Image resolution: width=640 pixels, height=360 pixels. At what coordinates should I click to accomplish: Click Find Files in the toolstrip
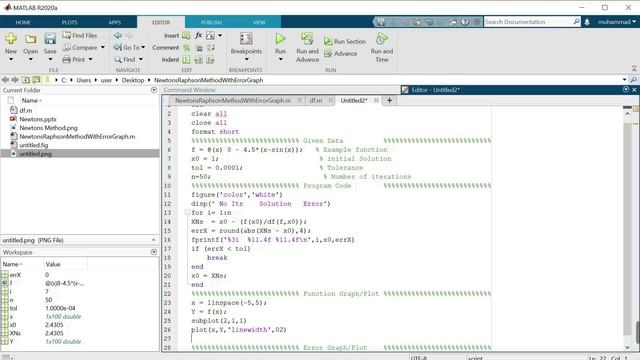(x=80, y=36)
